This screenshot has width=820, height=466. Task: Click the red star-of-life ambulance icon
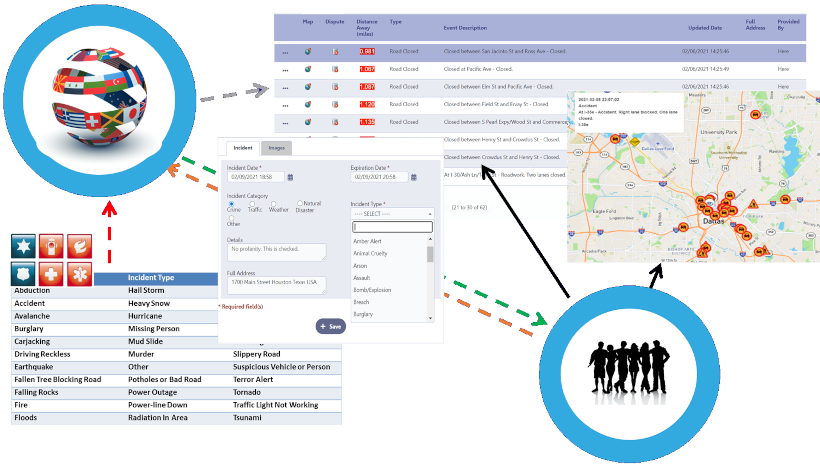[x=79, y=274]
